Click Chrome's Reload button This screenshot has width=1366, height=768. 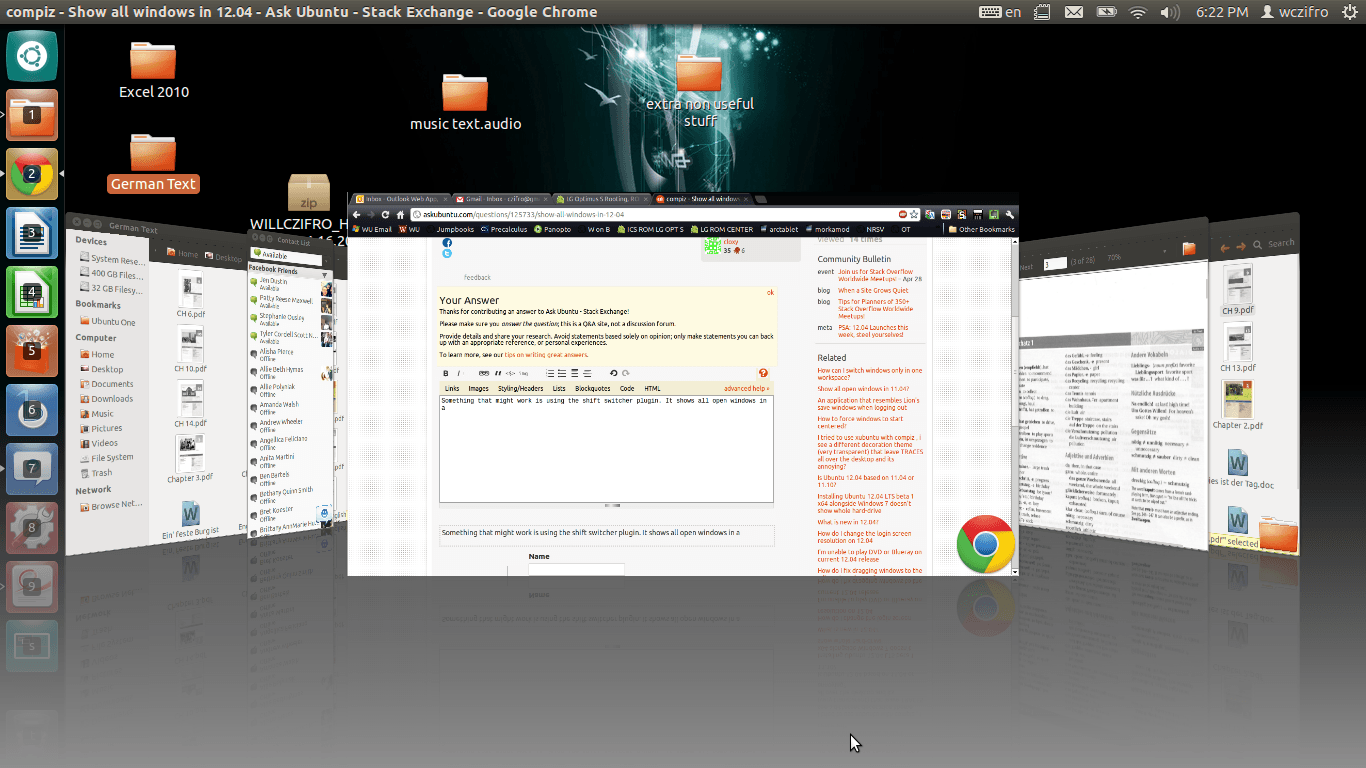pos(385,215)
